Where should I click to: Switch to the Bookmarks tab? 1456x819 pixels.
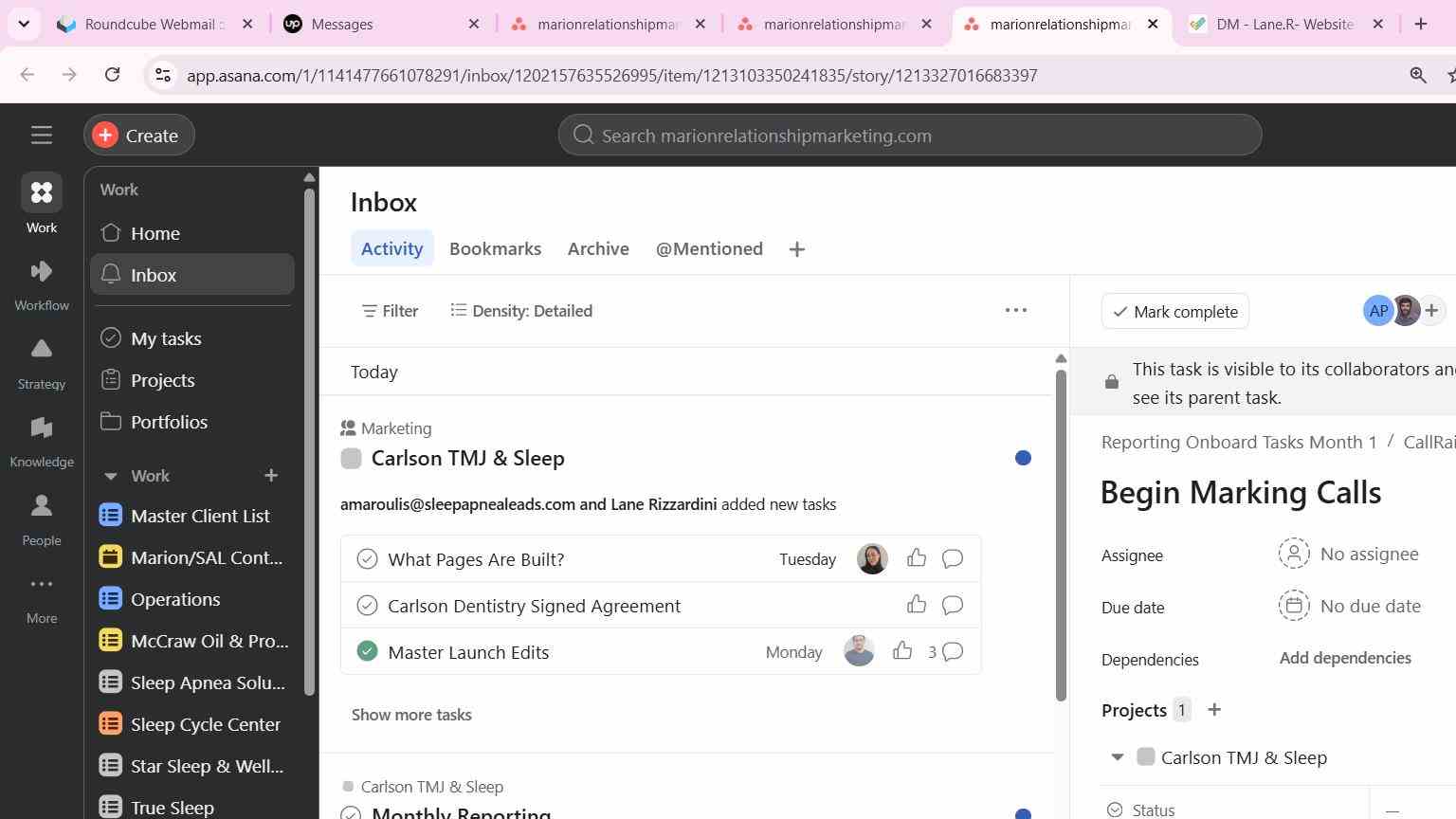(495, 248)
